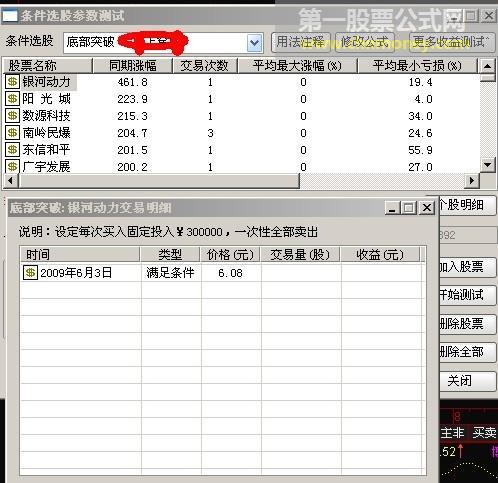
Task: Click the 关闭 button
Action: coord(467,381)
